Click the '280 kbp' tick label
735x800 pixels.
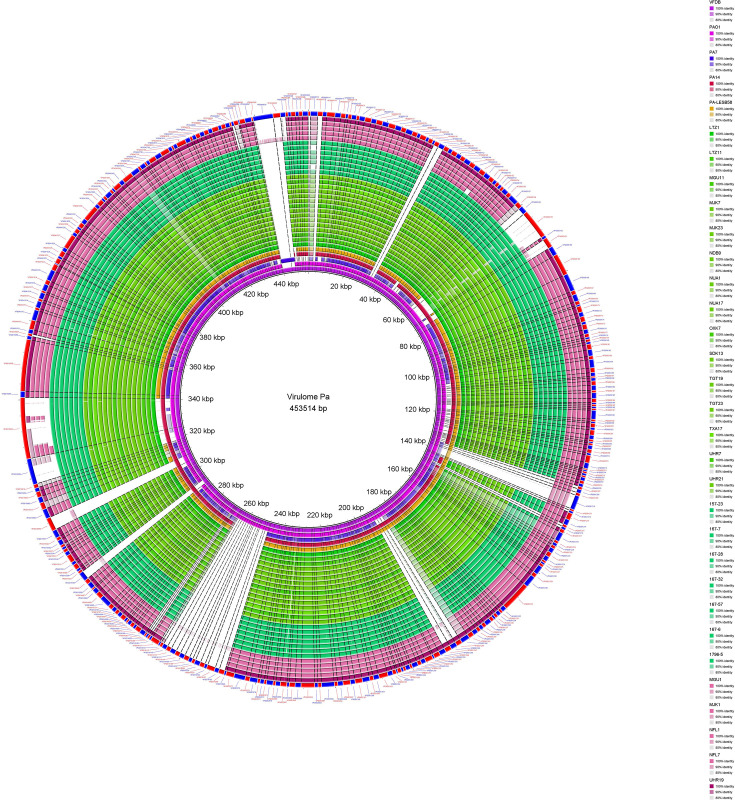(231, 485)
